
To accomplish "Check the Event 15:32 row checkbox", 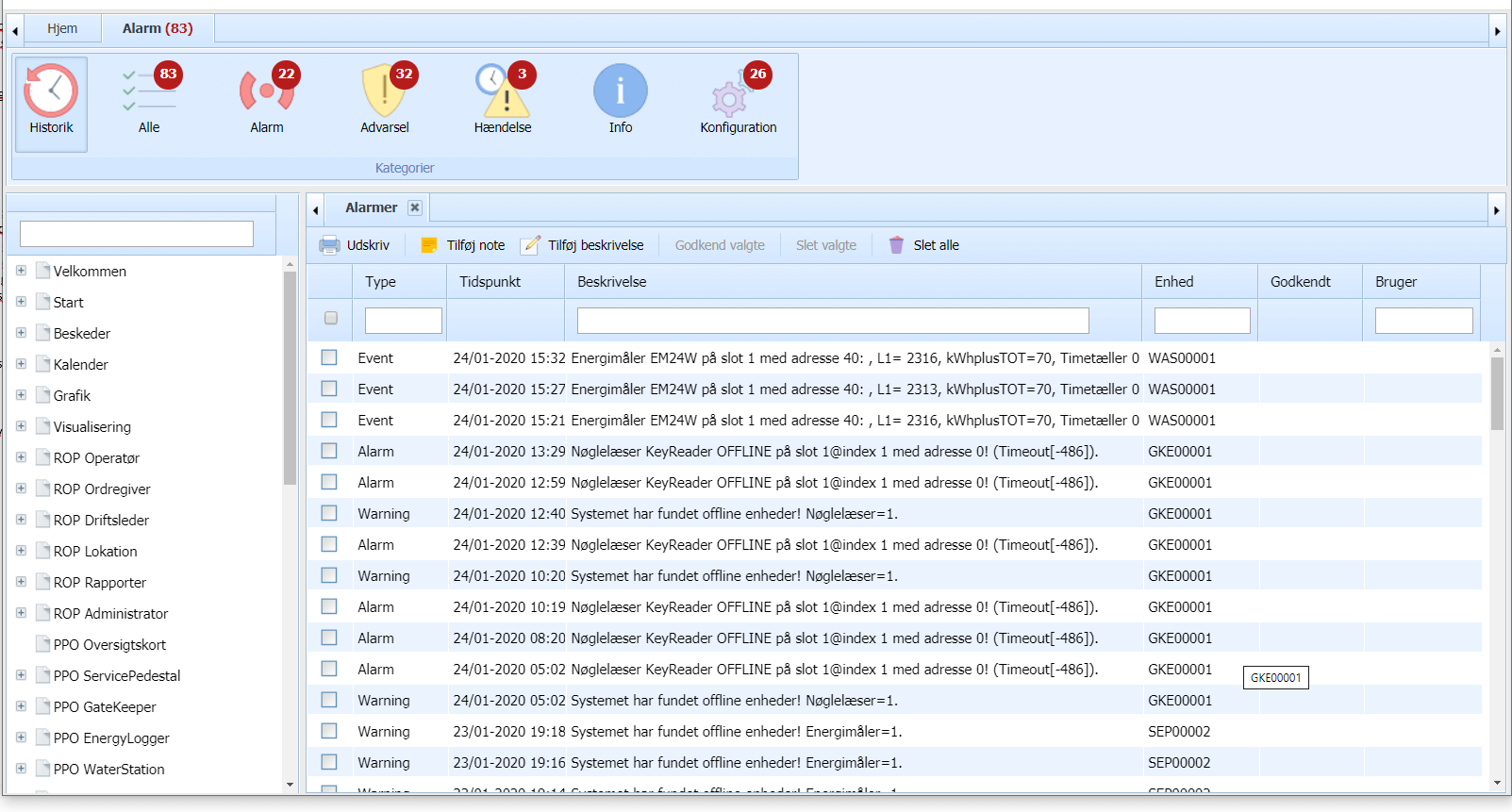I will 329,357.
